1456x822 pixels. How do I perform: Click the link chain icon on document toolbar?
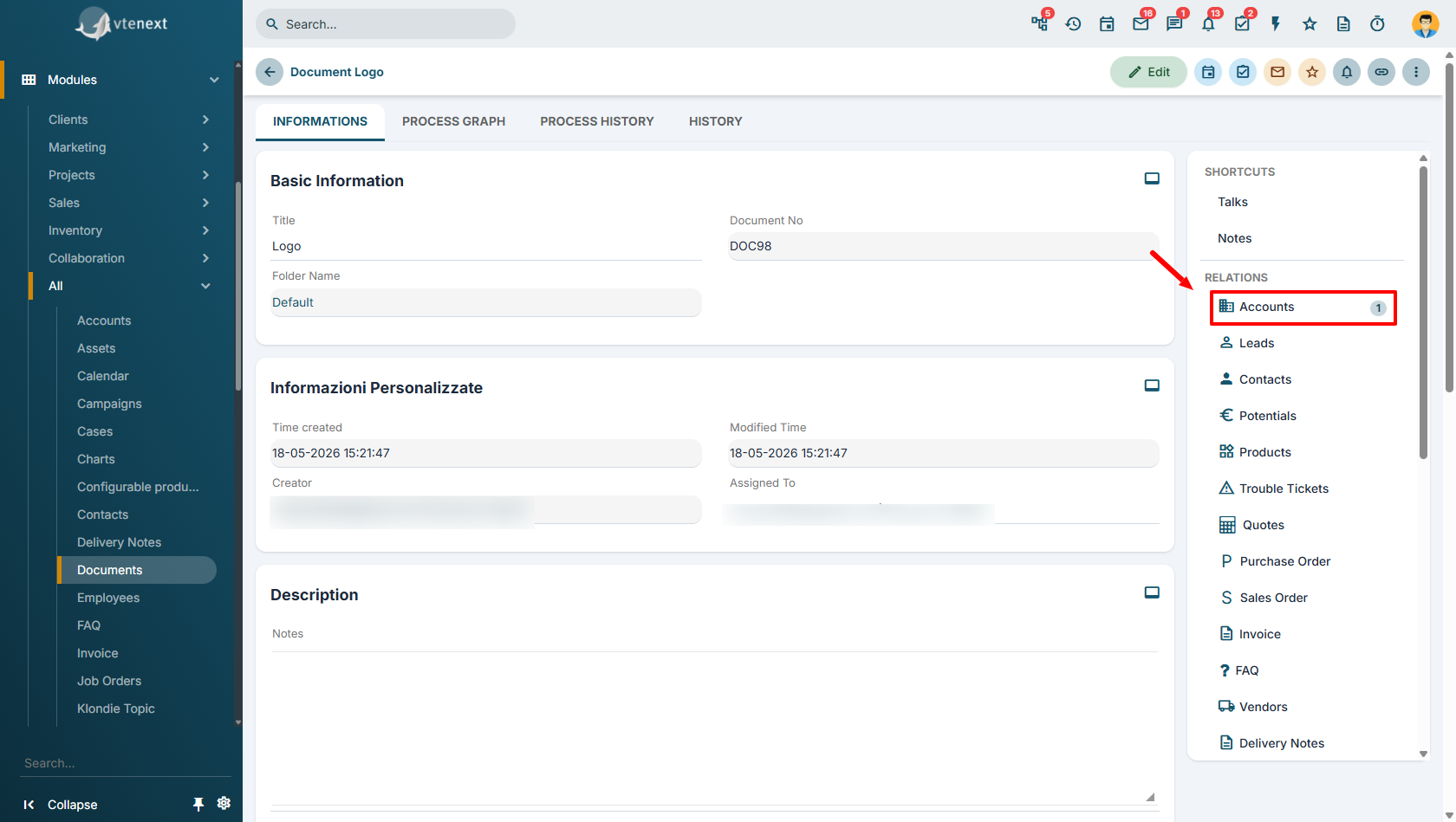[1381, 72]
